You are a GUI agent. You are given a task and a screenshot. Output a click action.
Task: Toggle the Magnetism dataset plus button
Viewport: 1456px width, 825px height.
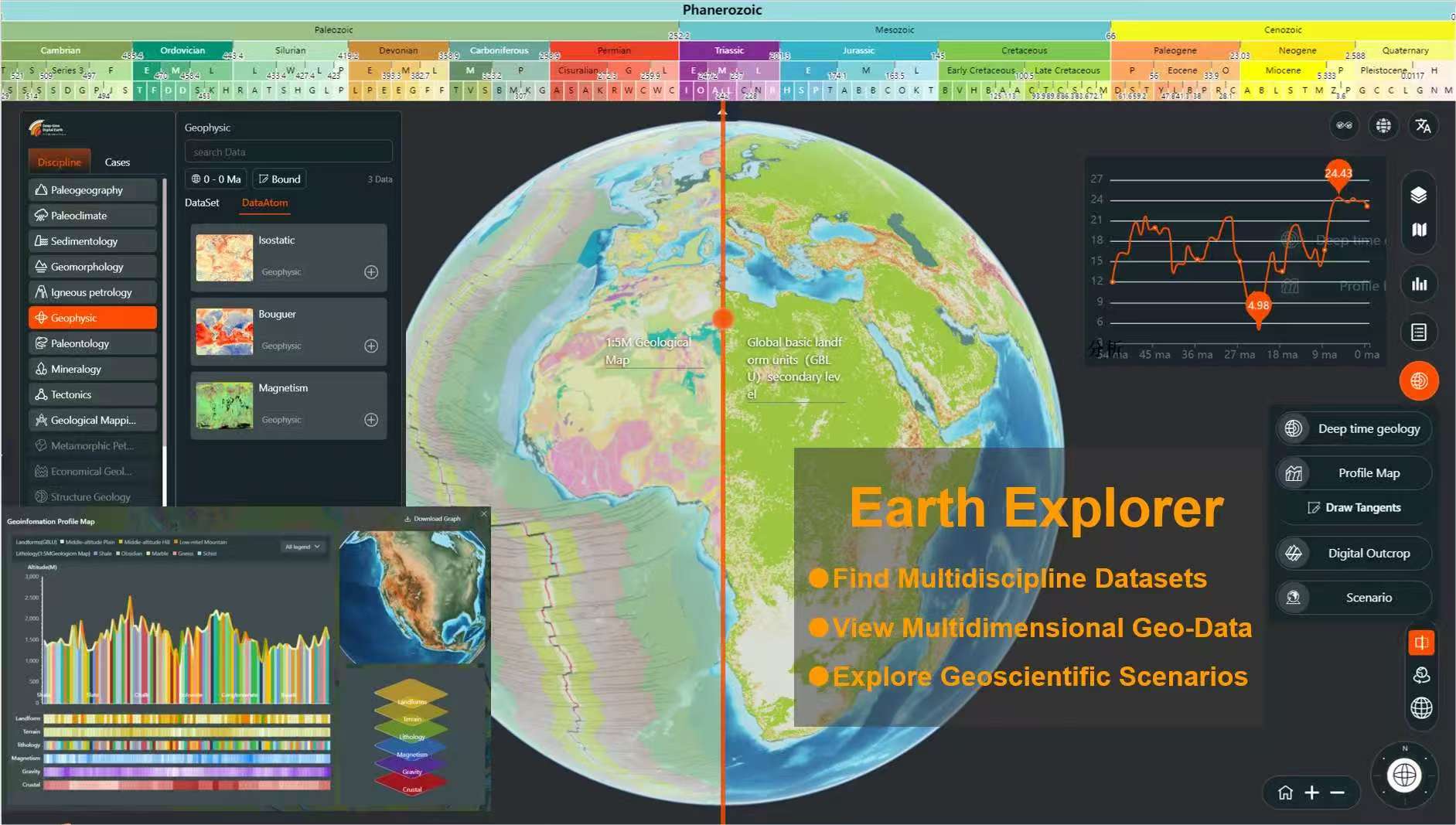click(371, 420)
